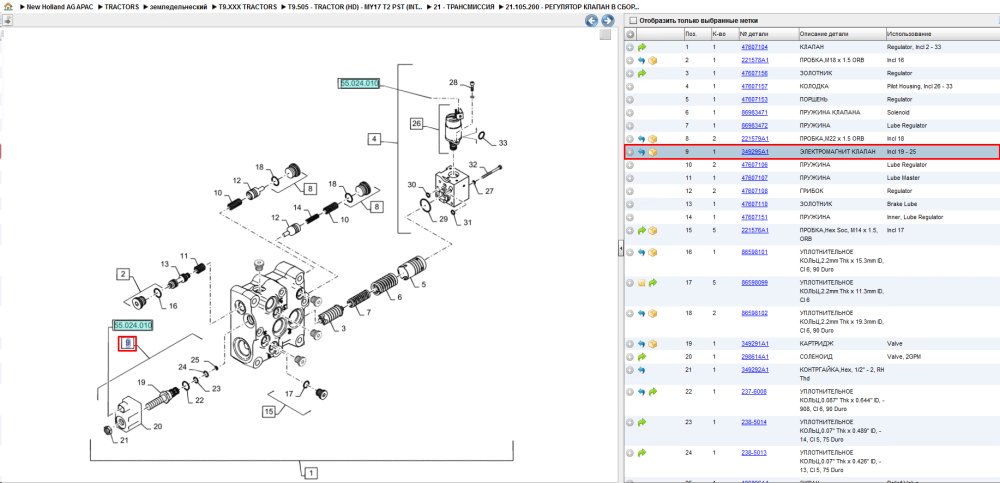Select callout 9 highlighted in diagram
The height and width of the screenshot is (483, 1000).
(x=128, y=343)
